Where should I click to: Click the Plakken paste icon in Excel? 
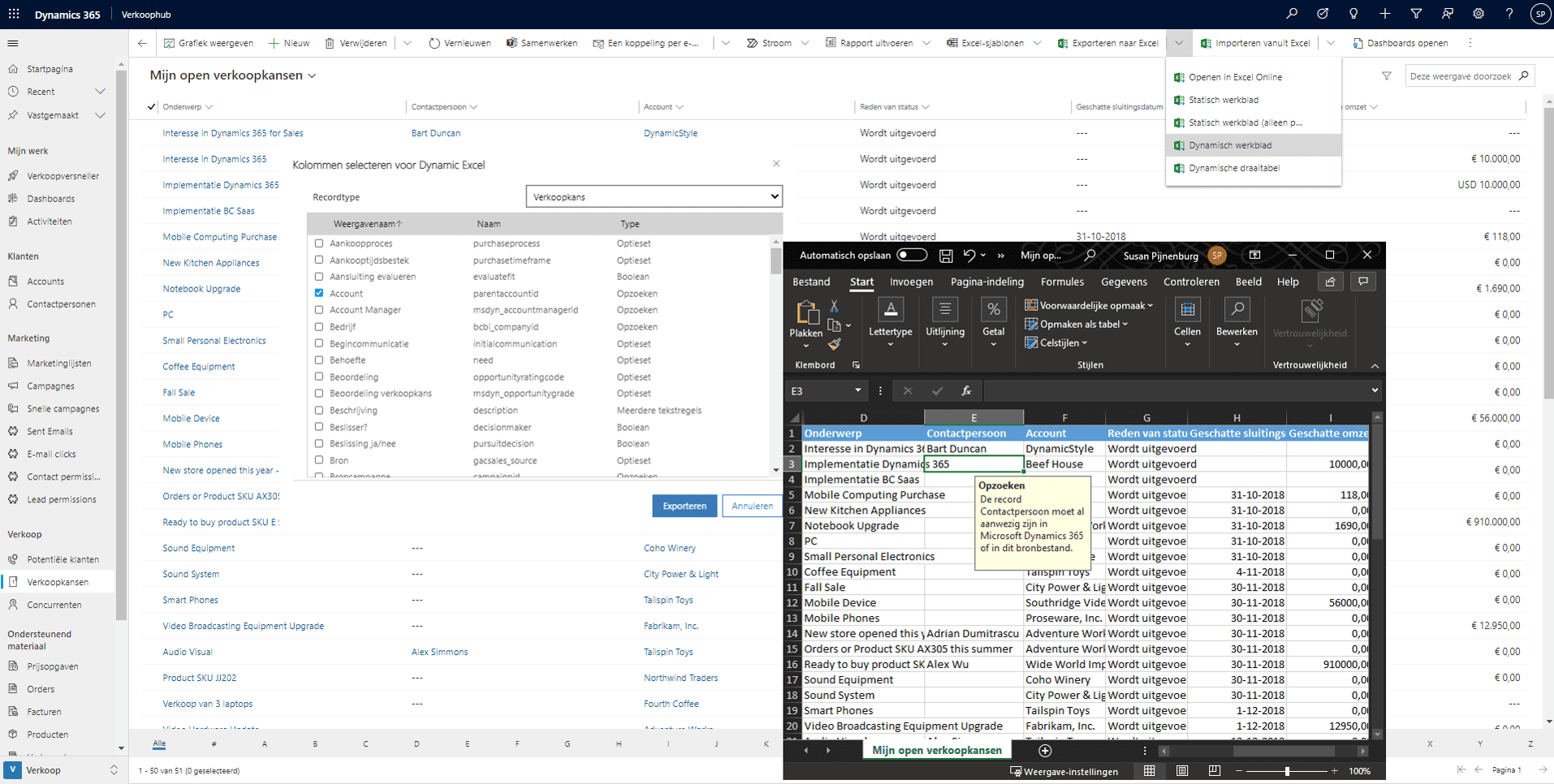806,313
